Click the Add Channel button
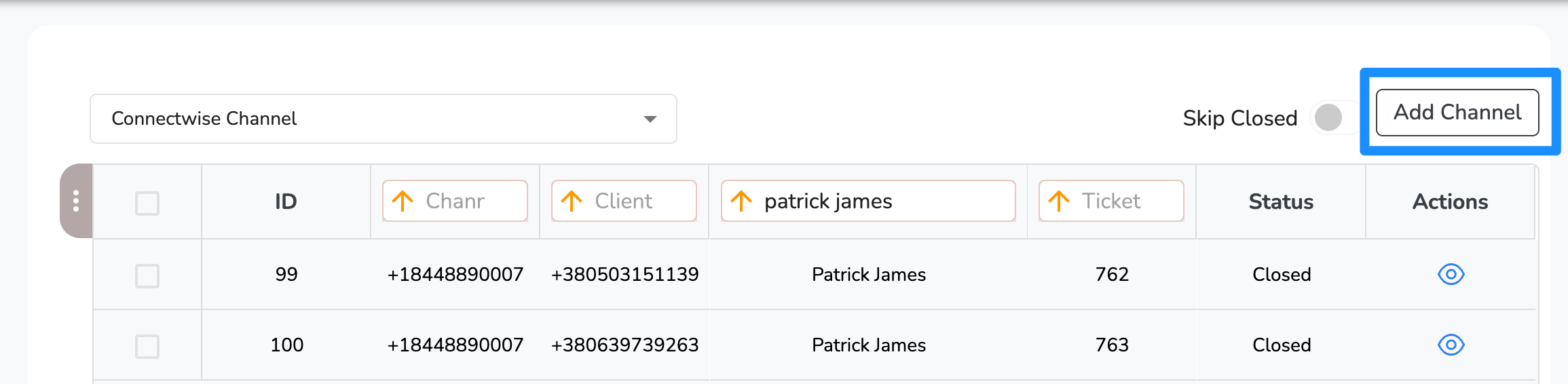This screenshot has width=1568, height=384. (x=1457, y=113)
